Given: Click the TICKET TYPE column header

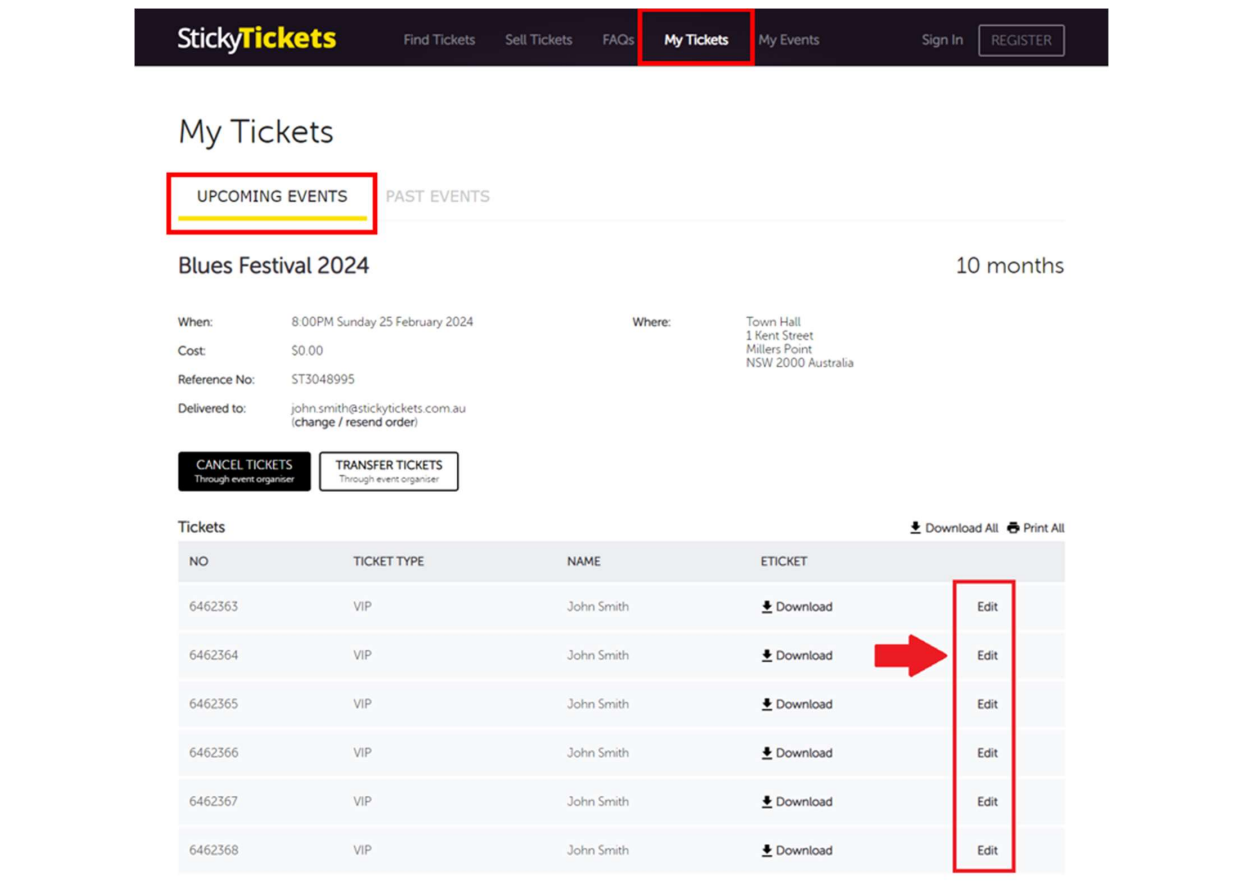Looking at the screenshot, I should click(388, 562).
